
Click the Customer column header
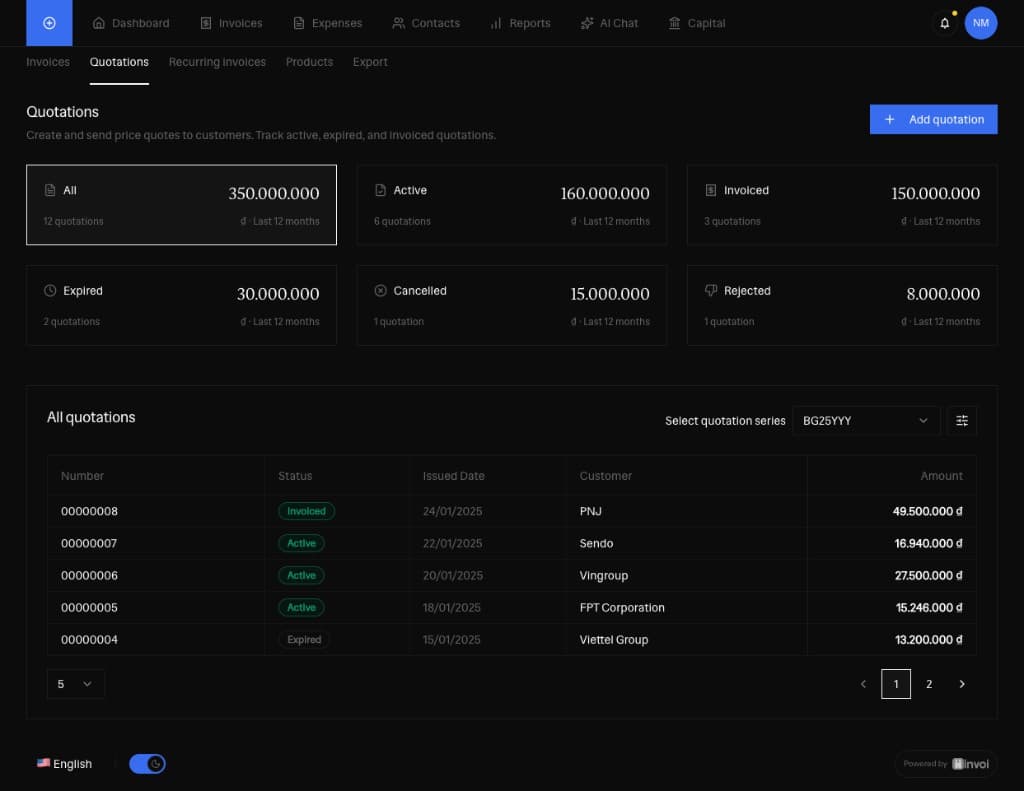[x=605, y=476]
